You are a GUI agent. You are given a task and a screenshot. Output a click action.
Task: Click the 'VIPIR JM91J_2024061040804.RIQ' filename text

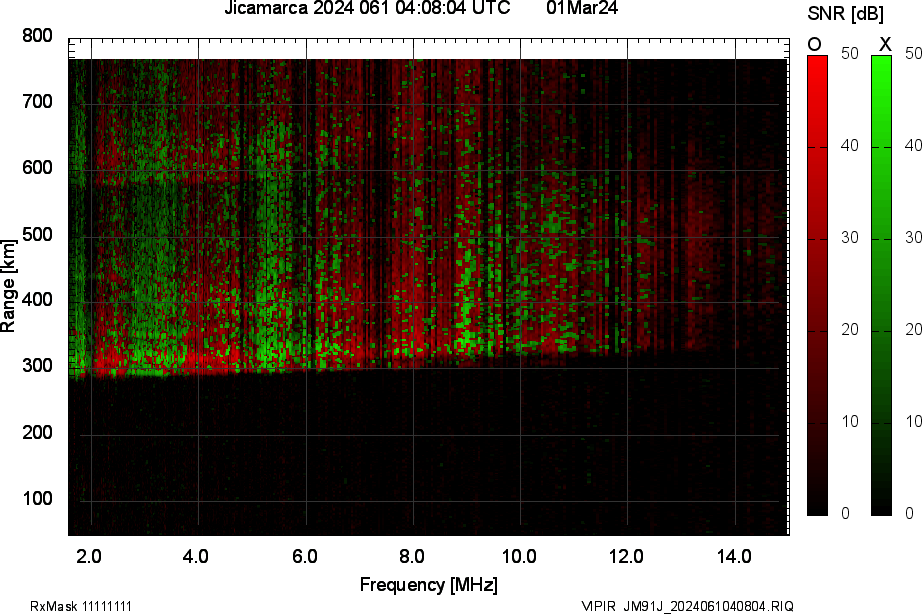coord(687,606)
